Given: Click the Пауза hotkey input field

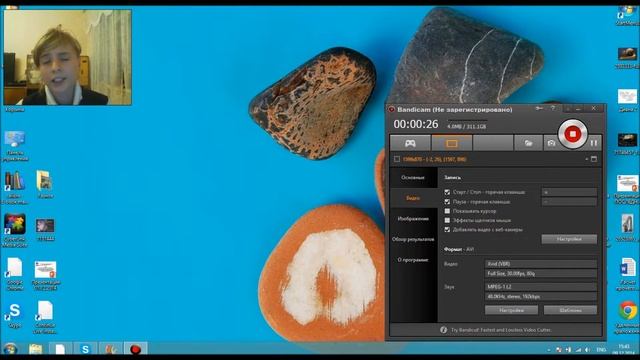Looking at the screenshot, I should click(x=569, y=202).
